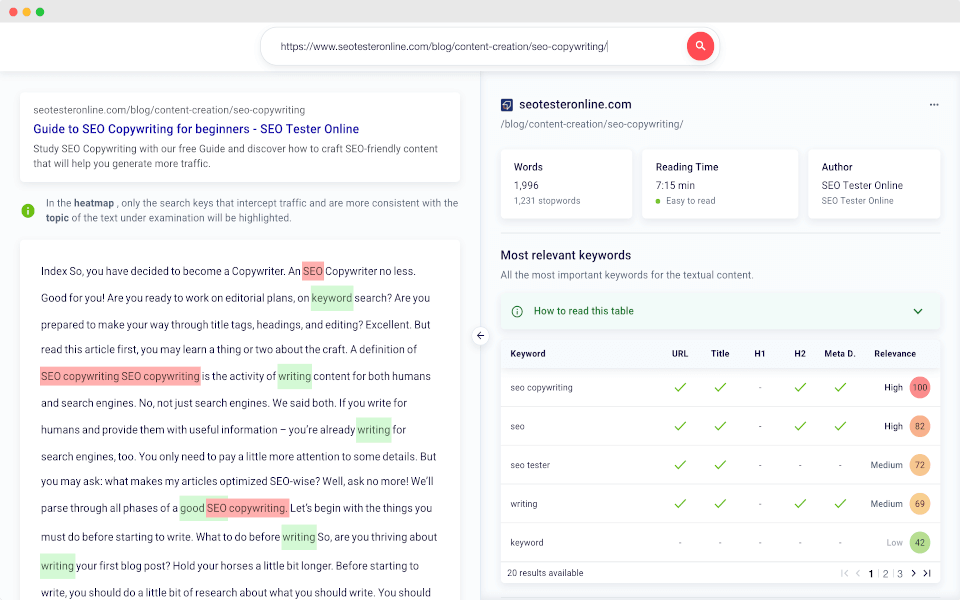Image resolution: width=960 pixels, height=600 pixels.
Task: Click the Title checkmark in the 'writing' row
Action: click(x=720, y=504)
